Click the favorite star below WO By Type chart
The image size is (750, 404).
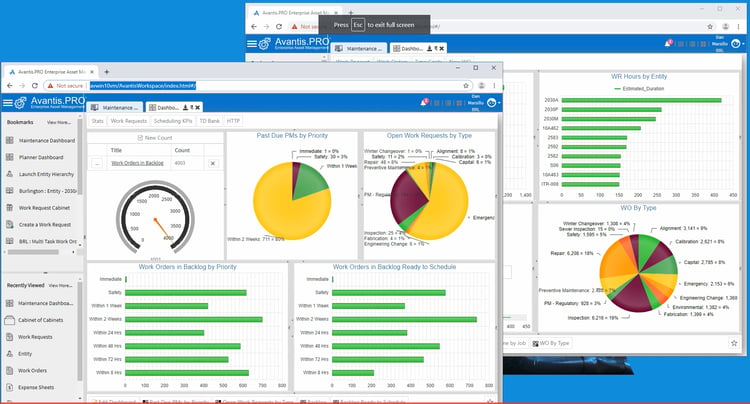[x=734, y=343]
